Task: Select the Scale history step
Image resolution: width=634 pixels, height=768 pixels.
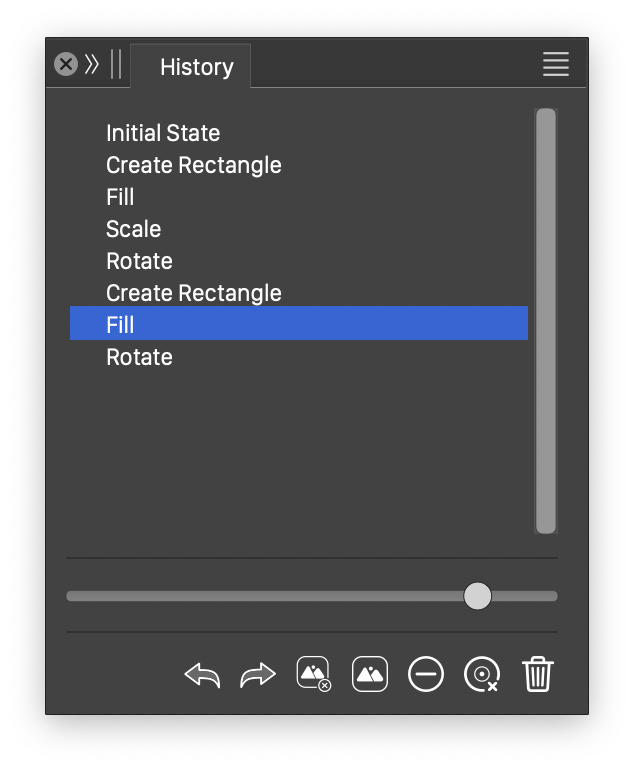Action: [133, 229]
